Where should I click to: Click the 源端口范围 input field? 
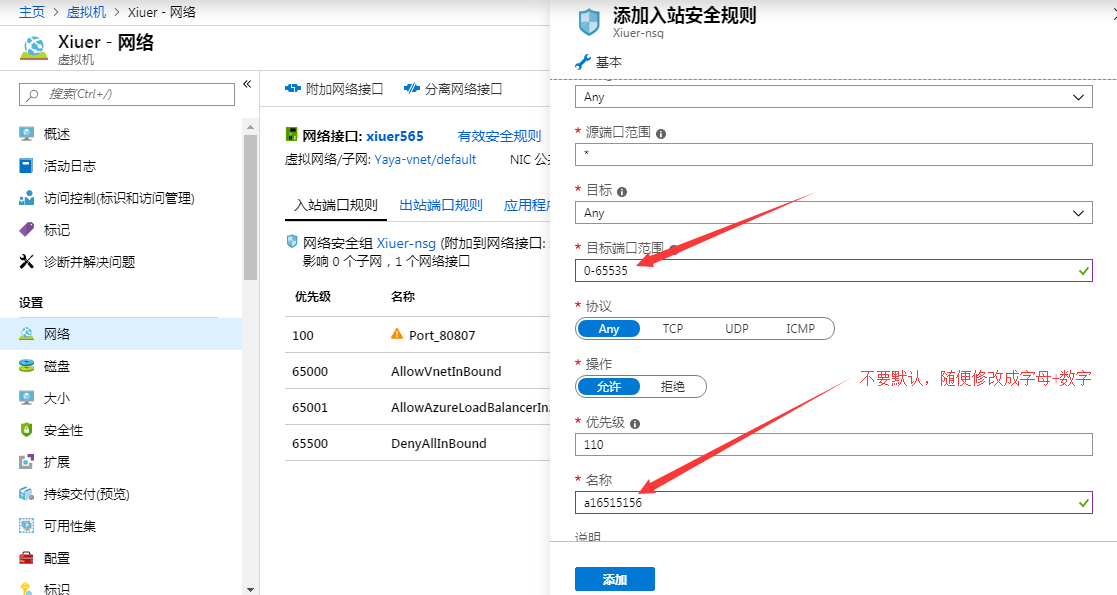coord(833,155)
